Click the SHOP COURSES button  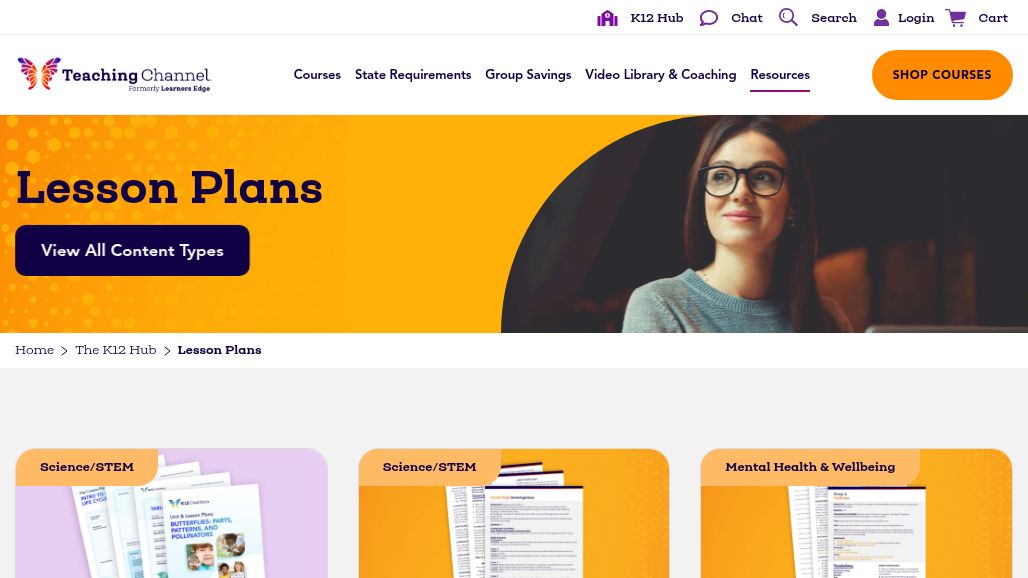(942, 75)
